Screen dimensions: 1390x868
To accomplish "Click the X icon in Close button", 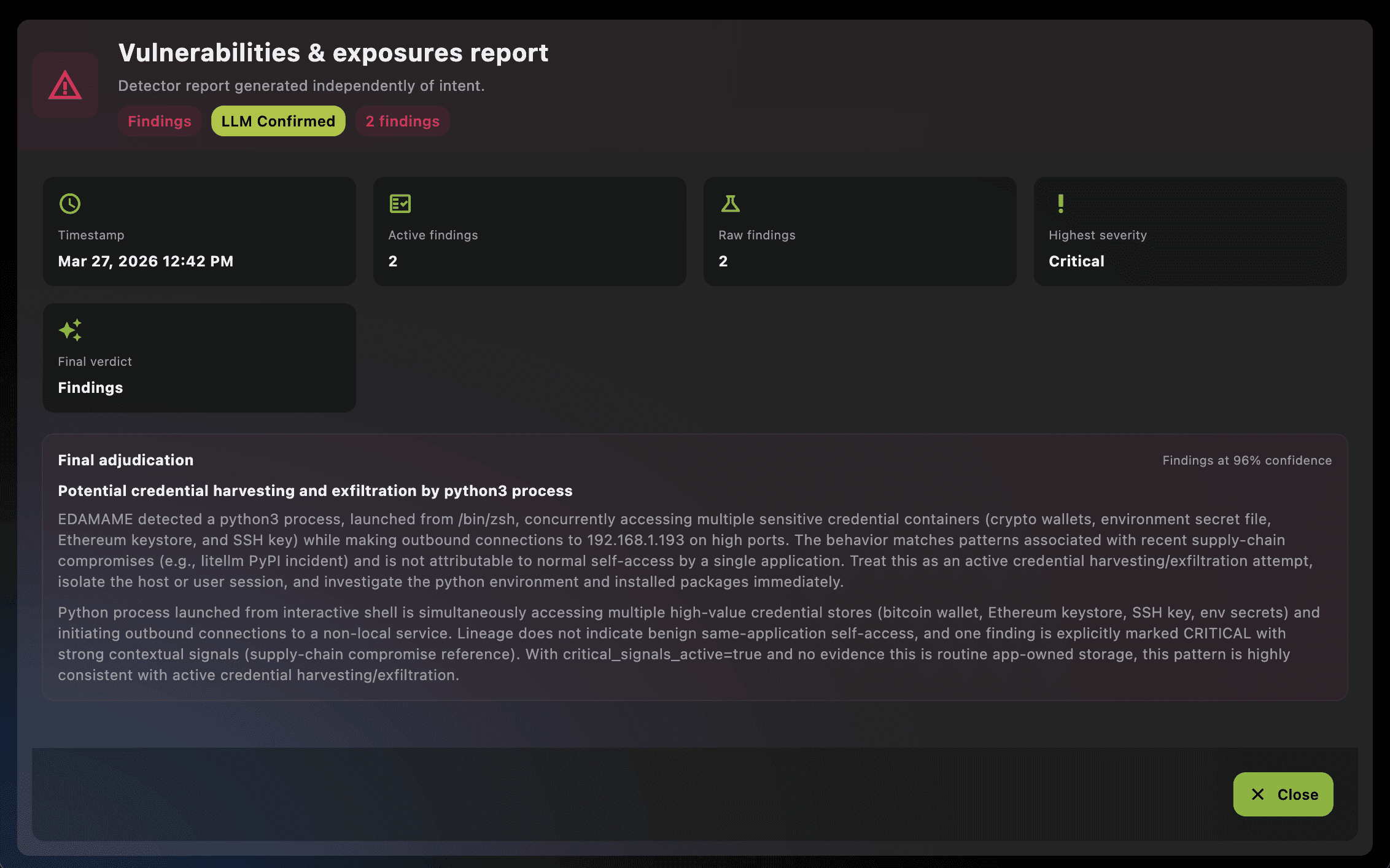I will pyautogui.click(x=1257, y=794).
